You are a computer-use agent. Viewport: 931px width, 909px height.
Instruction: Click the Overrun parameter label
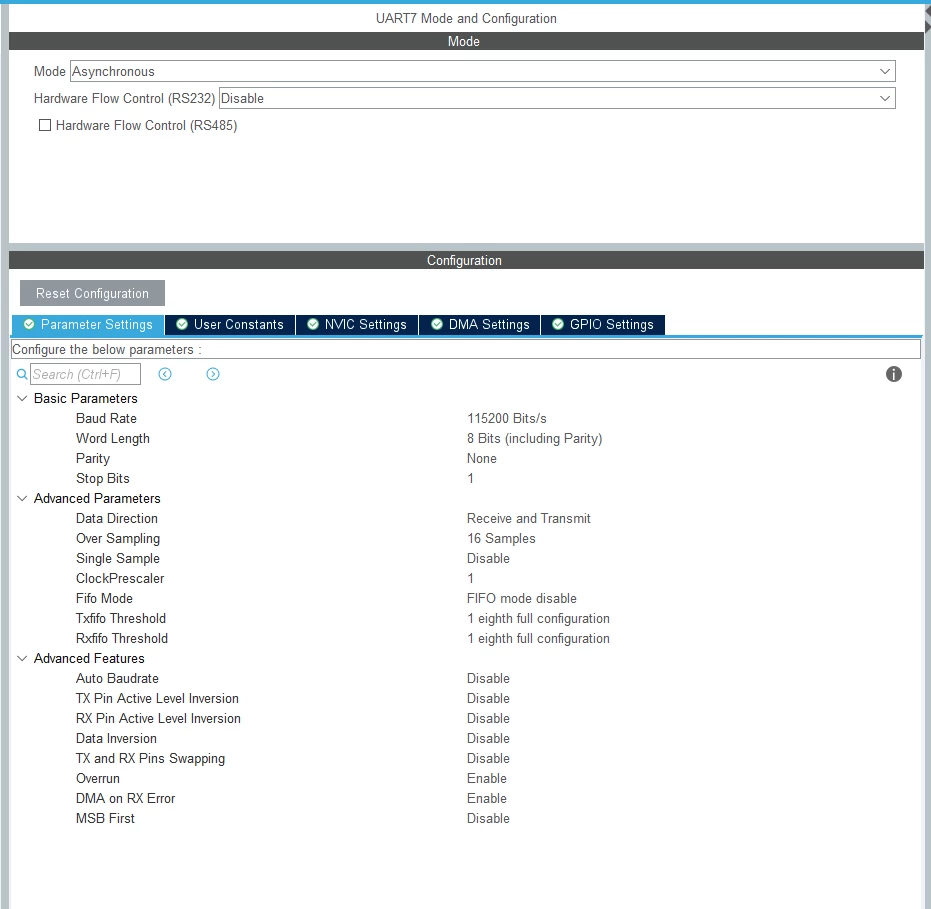click(97, 778)
